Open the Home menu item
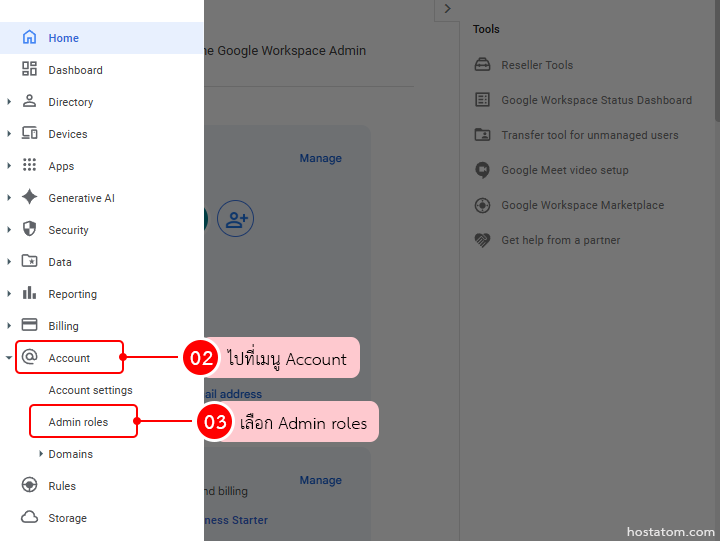This screenshot has height=541, width=720. point(101,38)
